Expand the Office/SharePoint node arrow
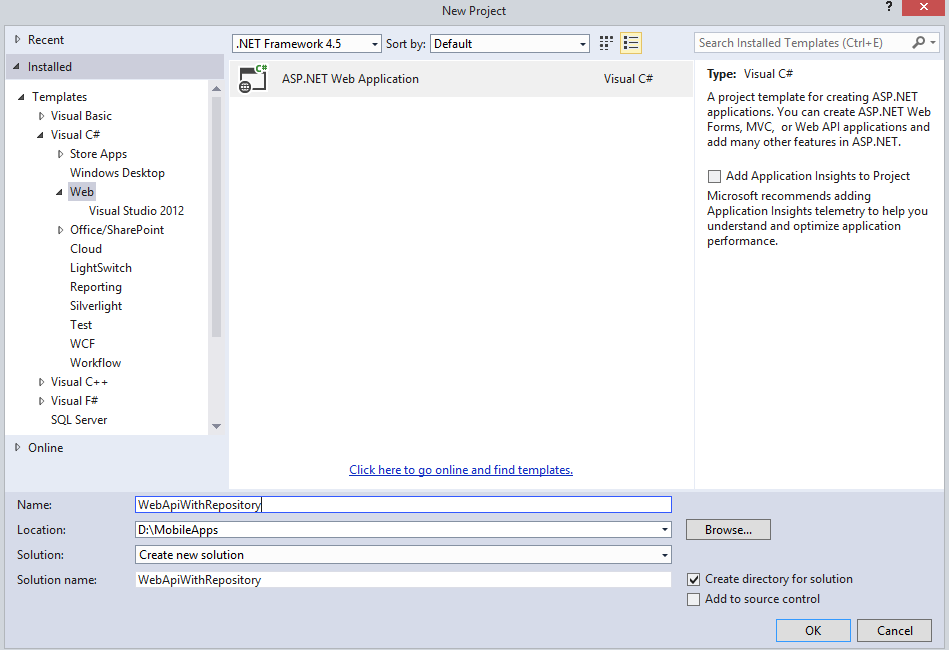The height and width of the screenshot is (650, 949). (x=60, y=230)
